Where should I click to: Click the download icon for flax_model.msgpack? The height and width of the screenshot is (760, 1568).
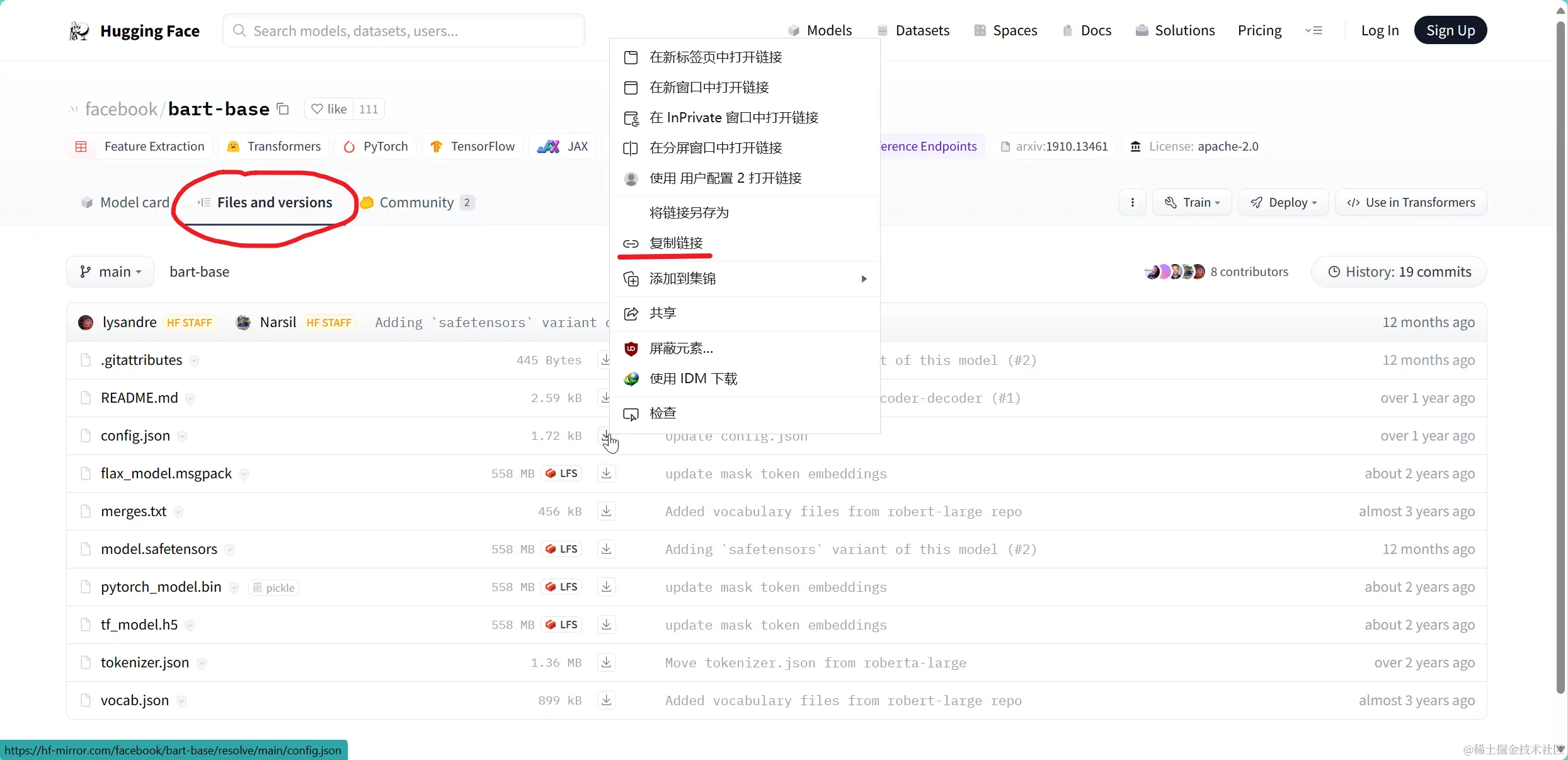pos(606,473)
